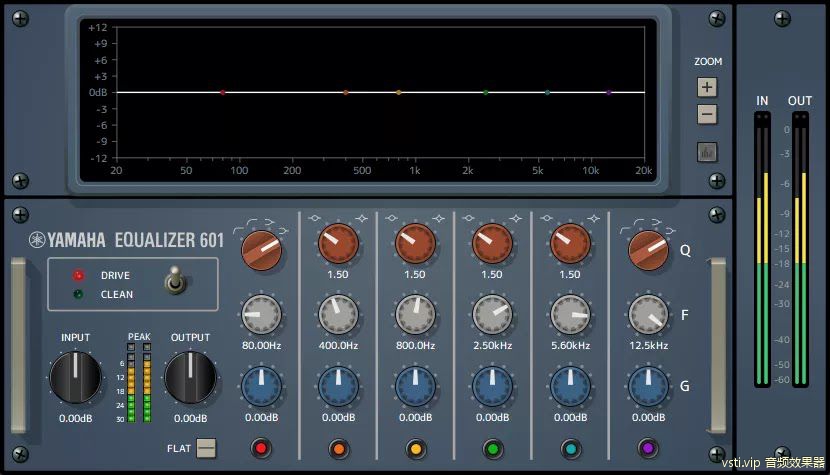Click the shelf-type icons above 12.5kHz band
The width and height of the screenshot is (830, 475).
648,226
